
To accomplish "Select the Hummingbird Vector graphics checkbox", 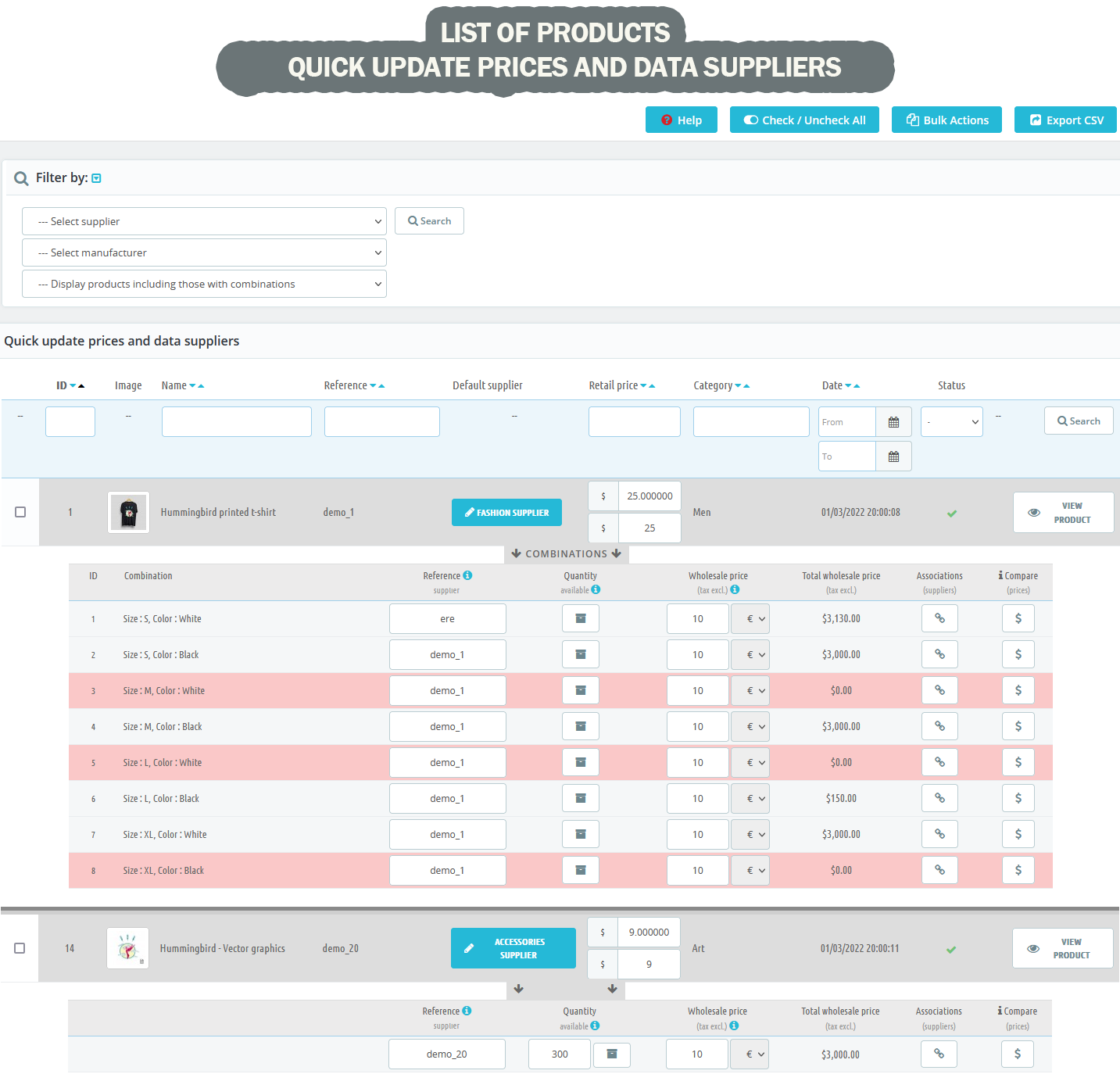I will pyautogui.click(x=20, y=948).
